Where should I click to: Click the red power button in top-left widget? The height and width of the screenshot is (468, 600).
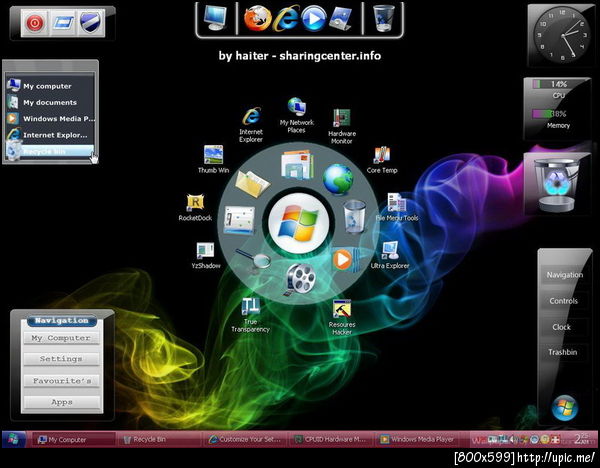pyautogui.click(x=35, y=23)
